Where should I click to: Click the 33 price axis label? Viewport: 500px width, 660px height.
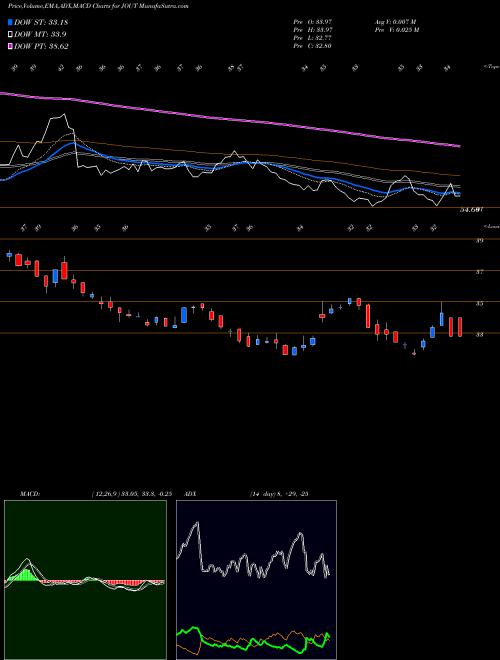(479, 335)
